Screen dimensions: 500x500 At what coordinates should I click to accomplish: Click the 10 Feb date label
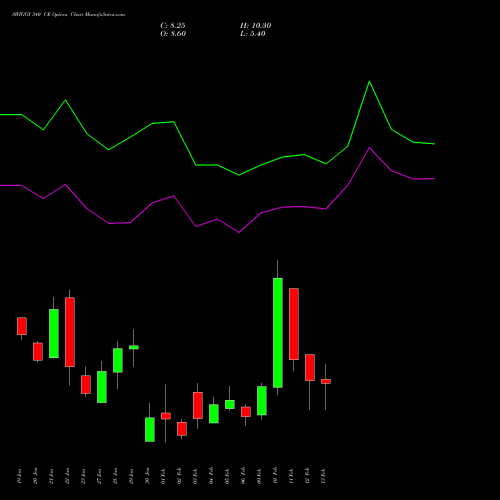pos(275,476)
